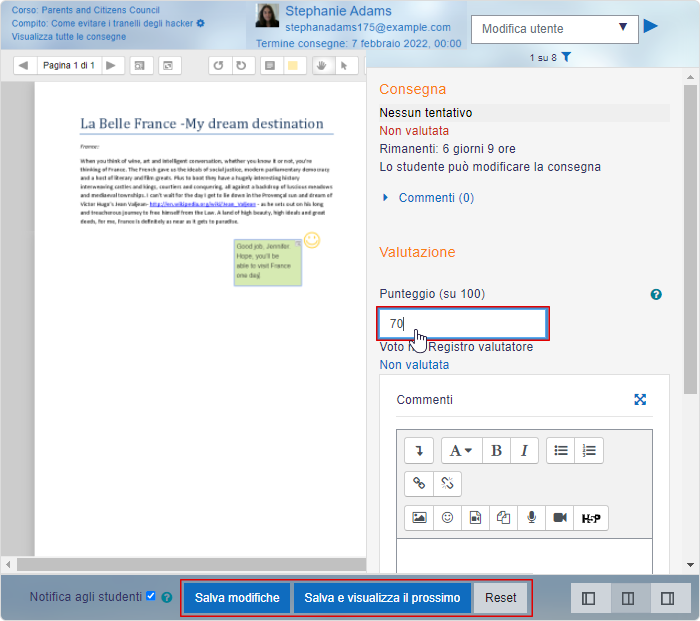Click the expand/collapse comments icon
Viewport: 700px width, 621px height.
coord(168,66)
